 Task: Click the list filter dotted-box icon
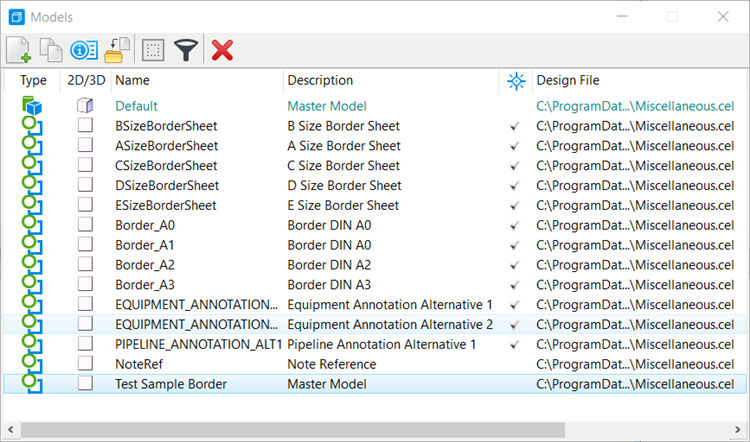[x=153, y=50]
